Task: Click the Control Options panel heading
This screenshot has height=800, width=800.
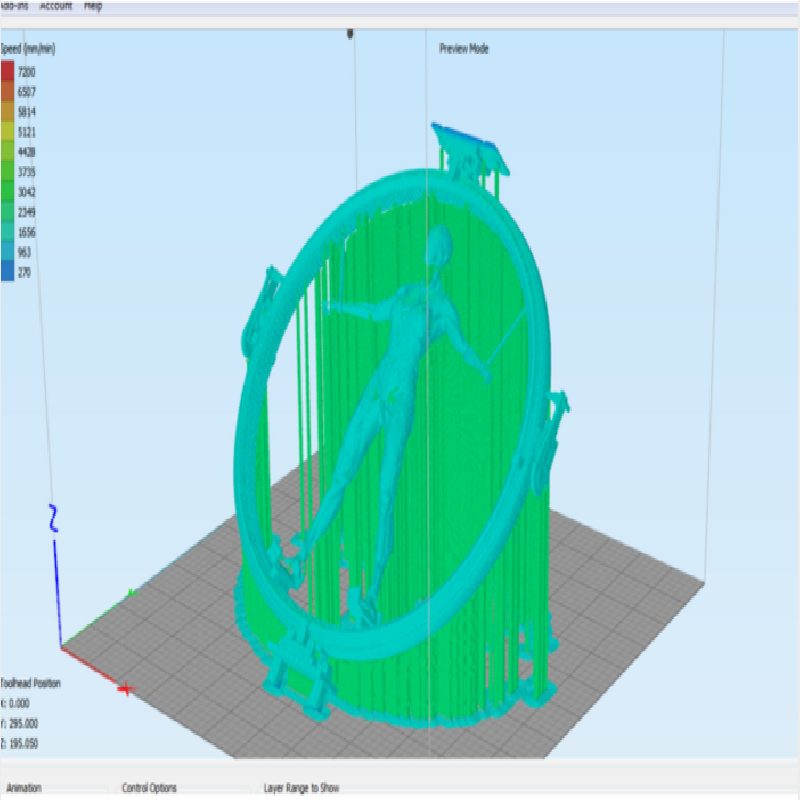Action: click(150, 788)
